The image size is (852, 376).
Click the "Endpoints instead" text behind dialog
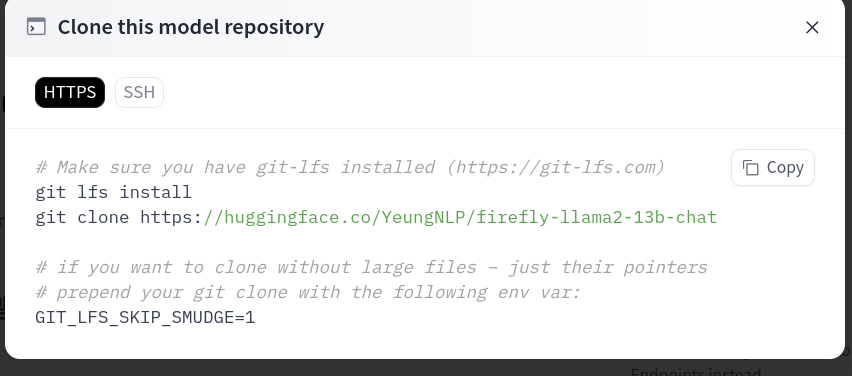point(695,372)
